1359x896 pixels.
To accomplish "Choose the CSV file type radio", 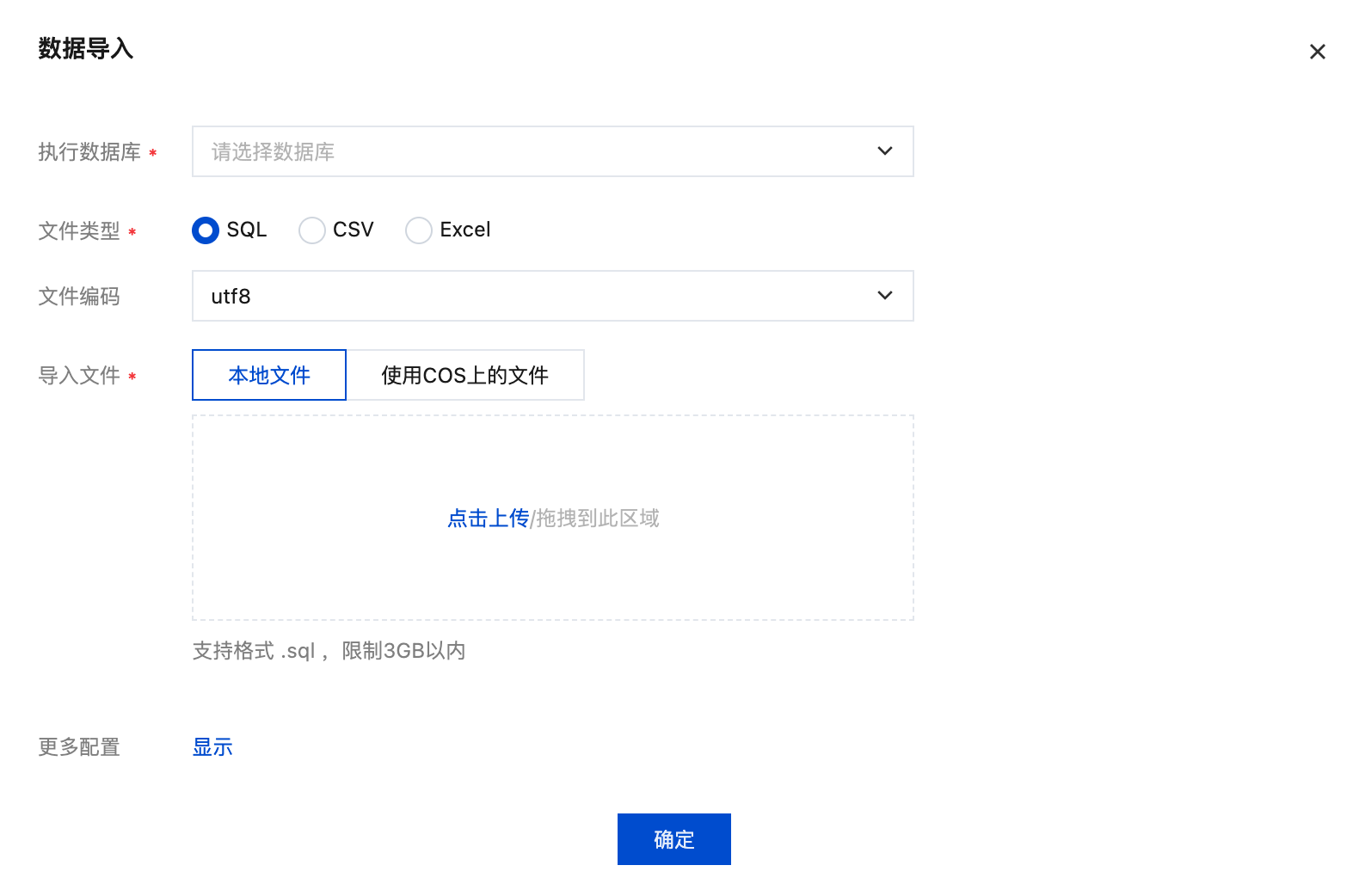I will [311, 230].
